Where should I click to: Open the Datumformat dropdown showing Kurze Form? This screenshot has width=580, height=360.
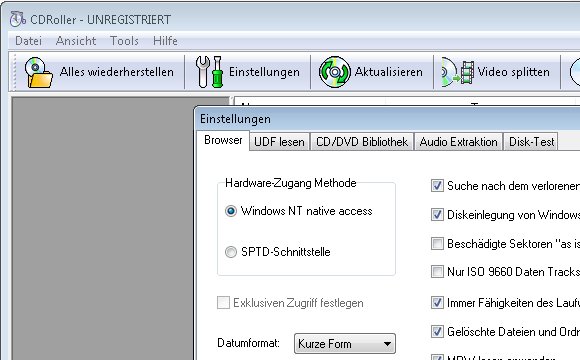(x=345, y=344)
